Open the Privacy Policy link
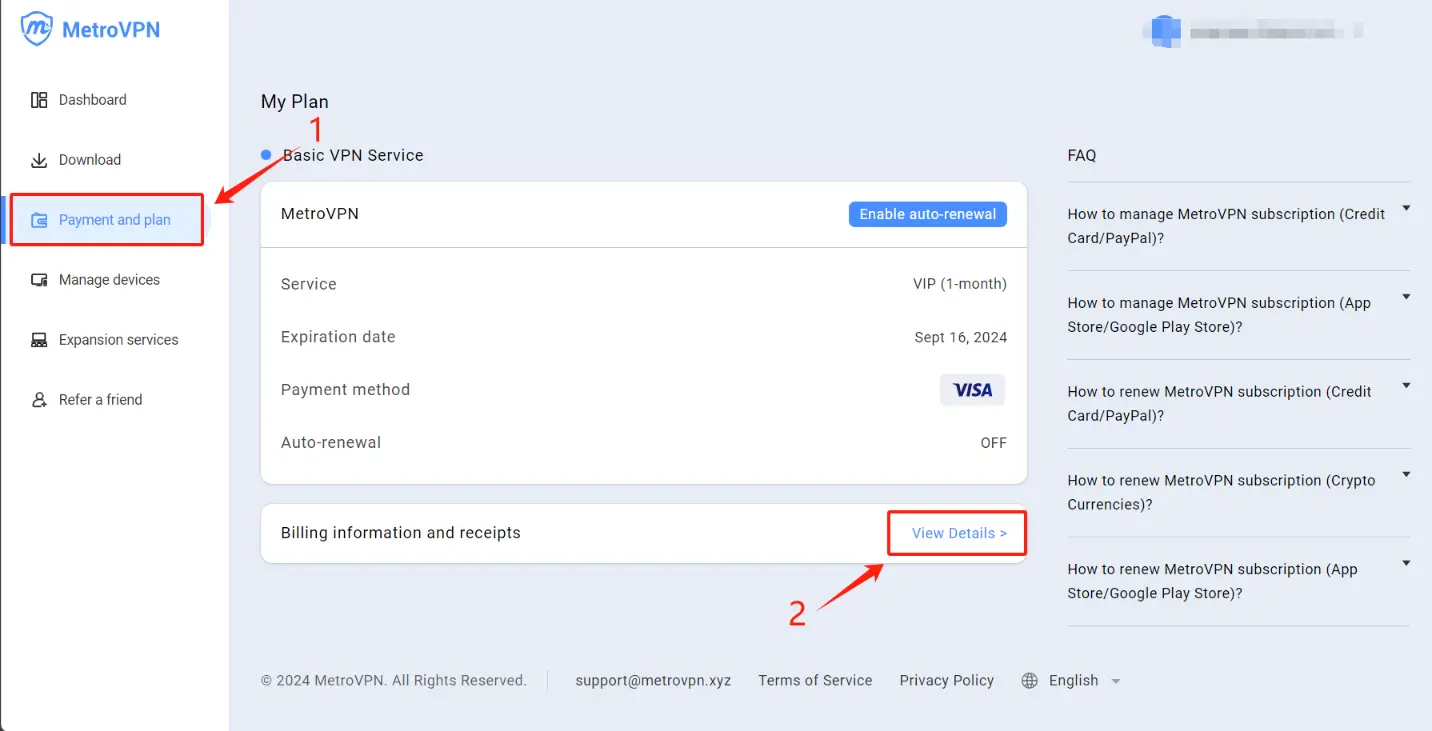 pyautogui.click(x=946, y=681)
